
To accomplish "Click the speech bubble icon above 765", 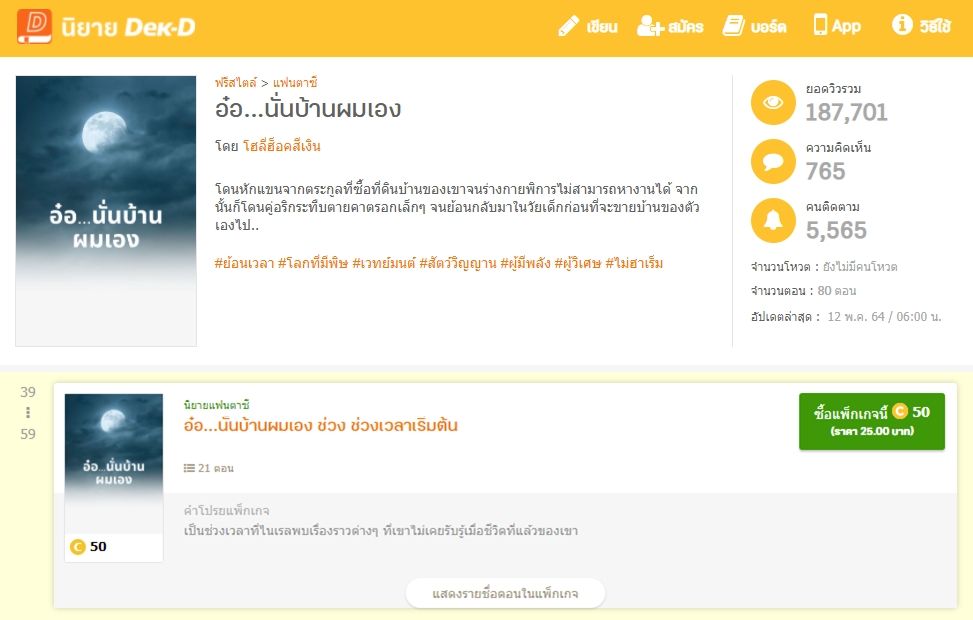I will click(771, 161).
